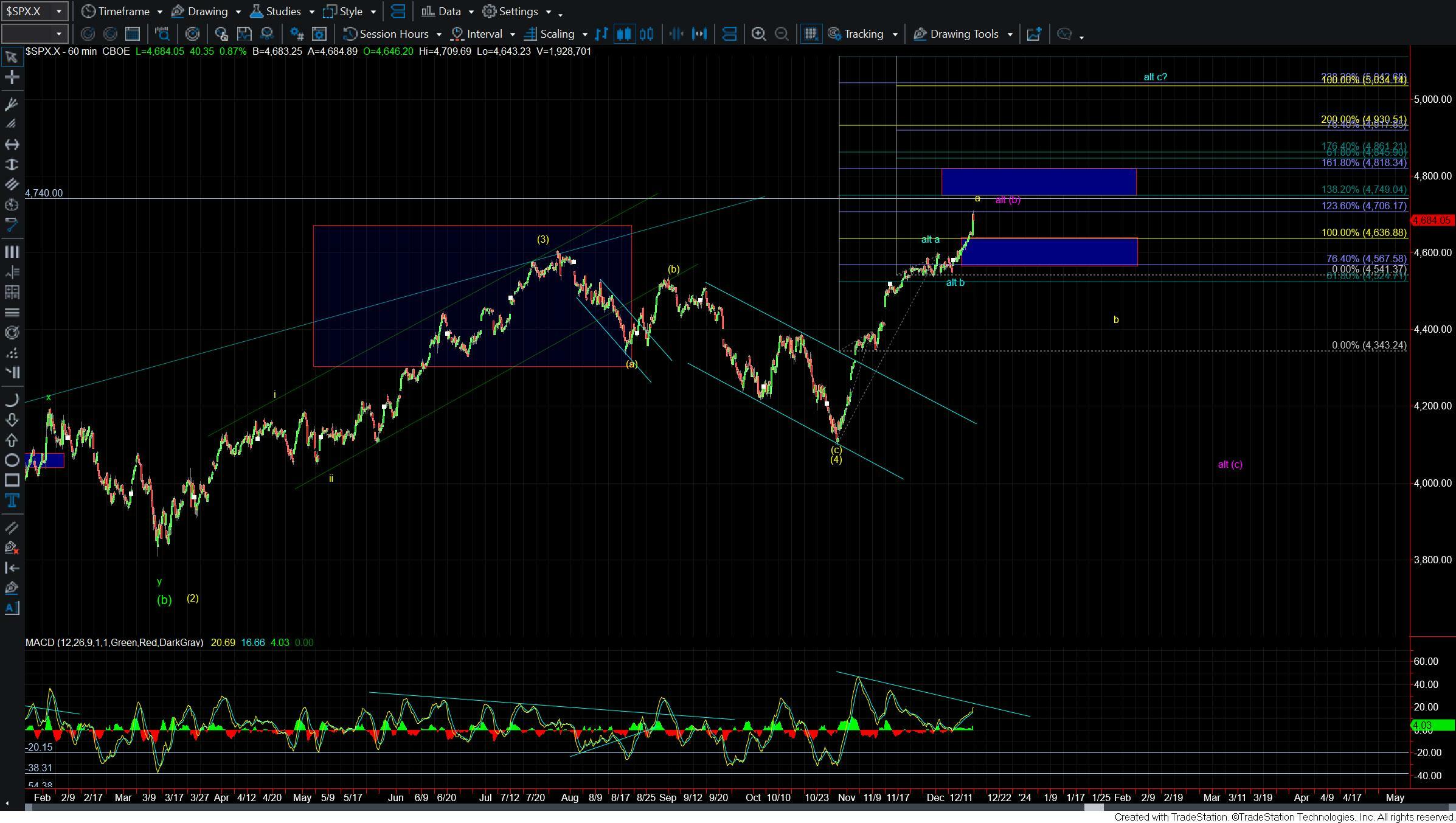Open the $SPX.X symbol dropdown
The image size is (1456, 823).
click(x=58, y=11)
